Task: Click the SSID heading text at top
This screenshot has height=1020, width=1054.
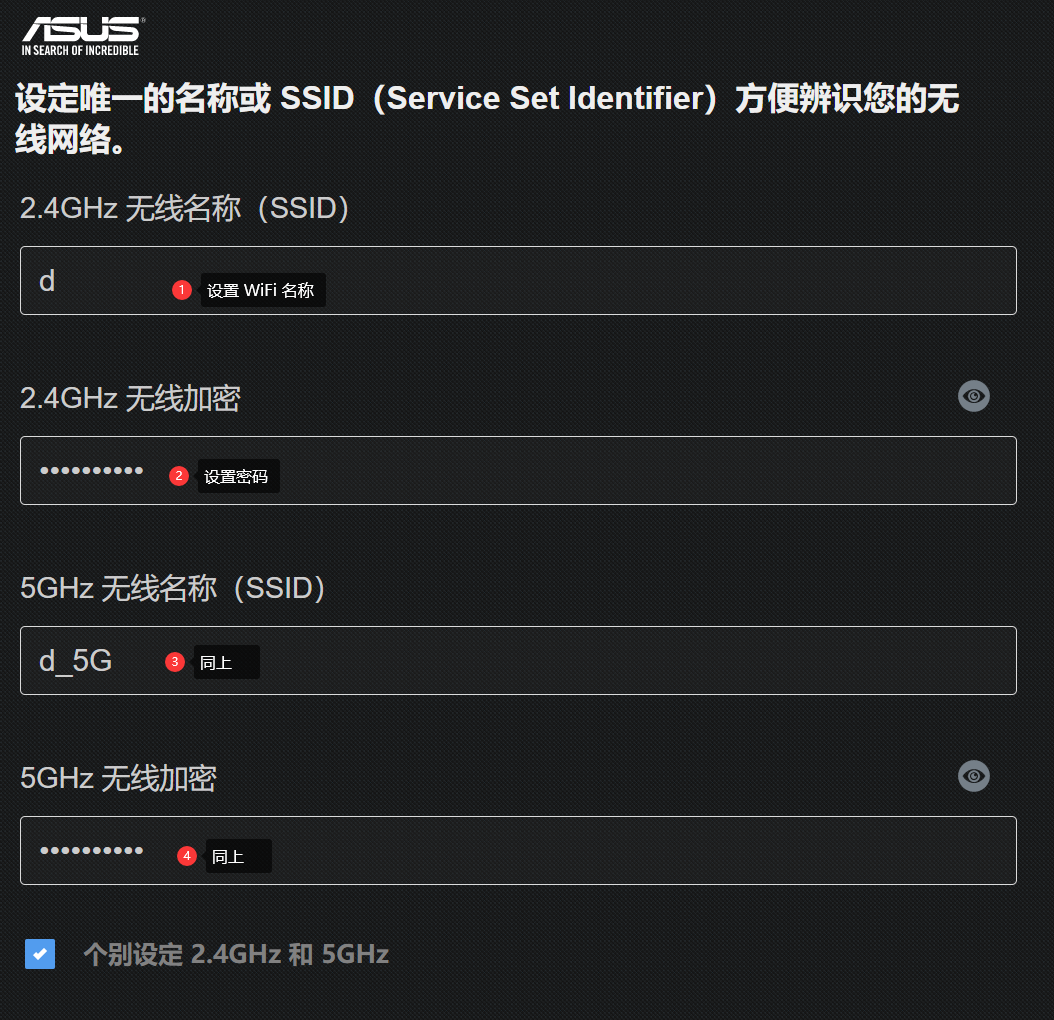Action: pos(487,118)
